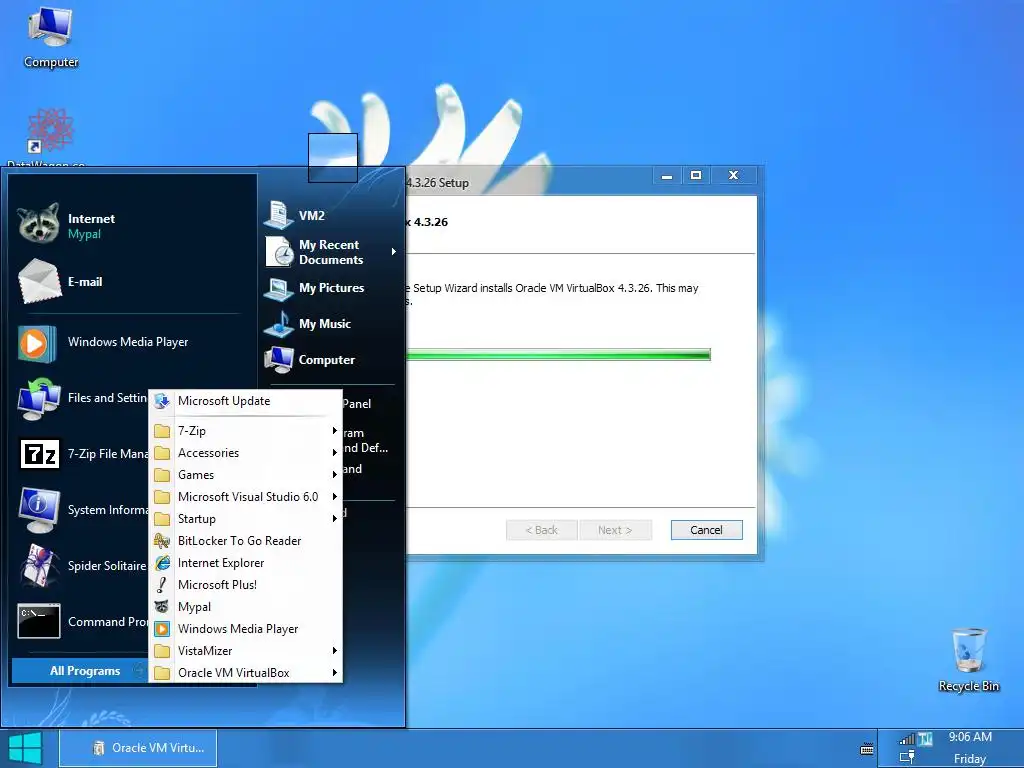Expand the VistaMizer folder

[x=246, y=650]
